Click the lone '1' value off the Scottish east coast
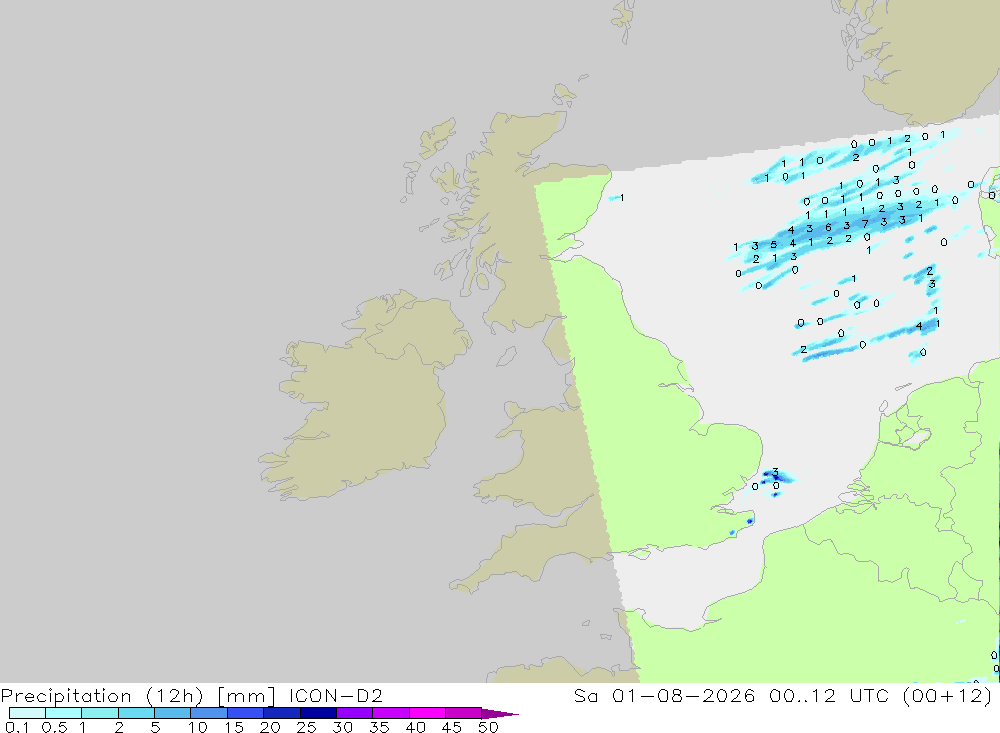The image size is (1000, 733). tap(622, 198)
